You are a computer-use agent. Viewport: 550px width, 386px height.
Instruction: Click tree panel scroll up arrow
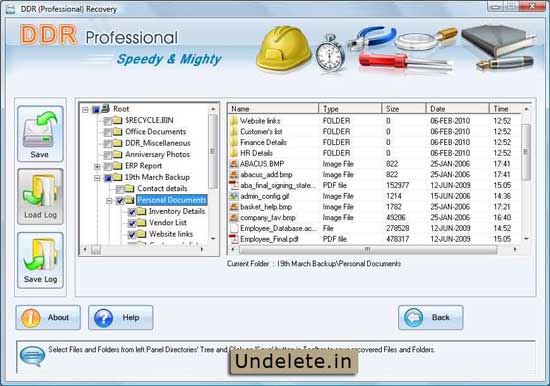(213, 109)
